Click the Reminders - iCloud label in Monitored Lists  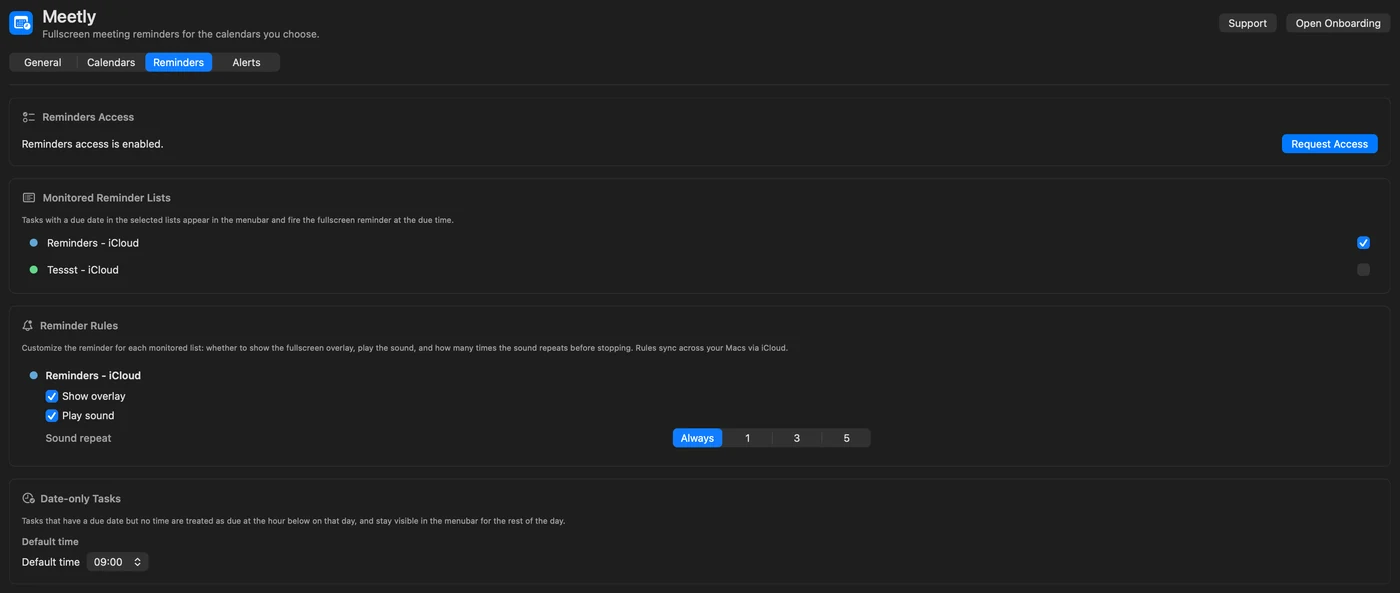(93, 243)
